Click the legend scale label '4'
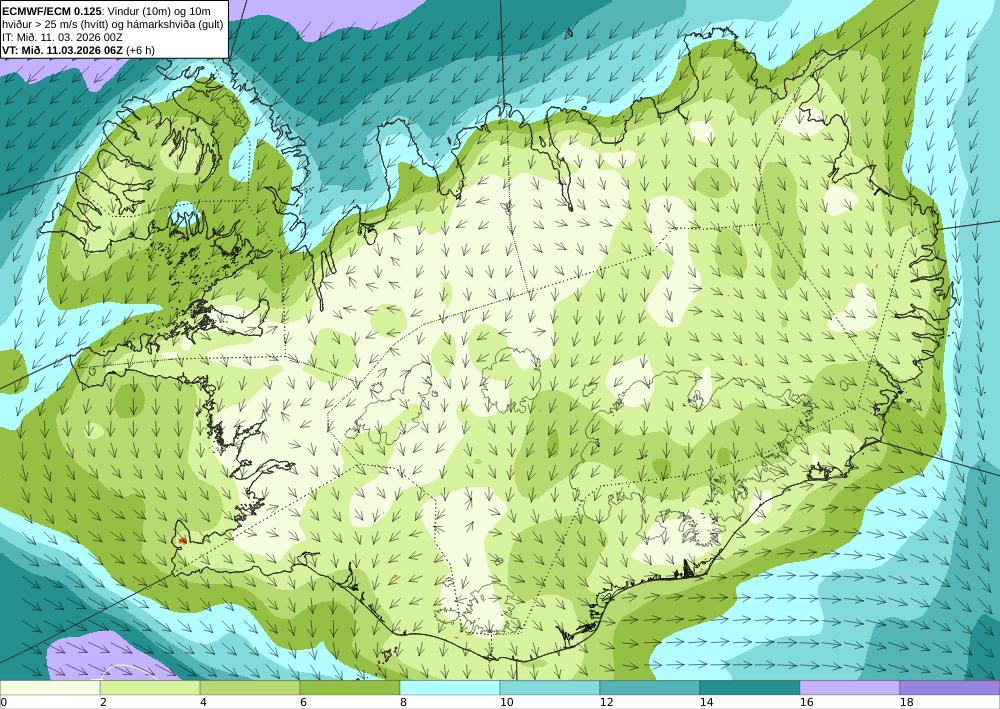Image resolution: width=1000 pixels, height=709 pixels. pos(203,702)
